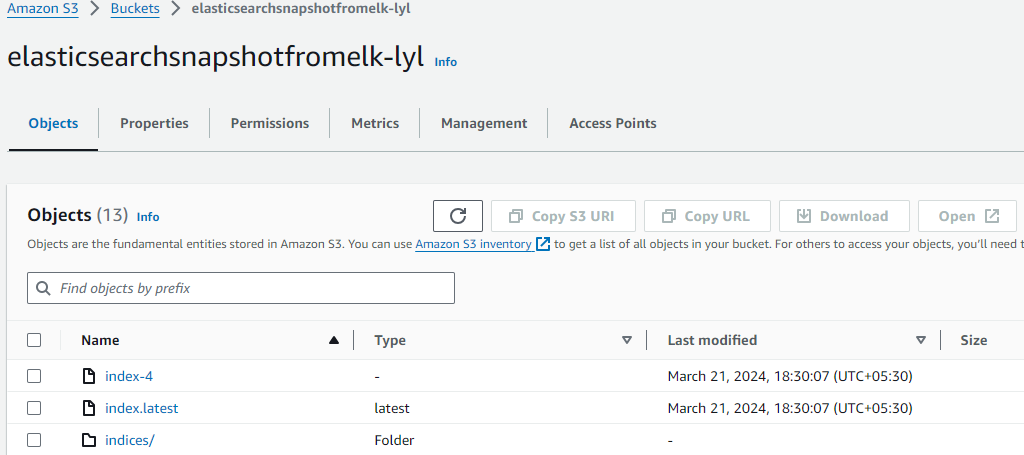
Task: Open the Management tab
Action: [x=484, y=123]
